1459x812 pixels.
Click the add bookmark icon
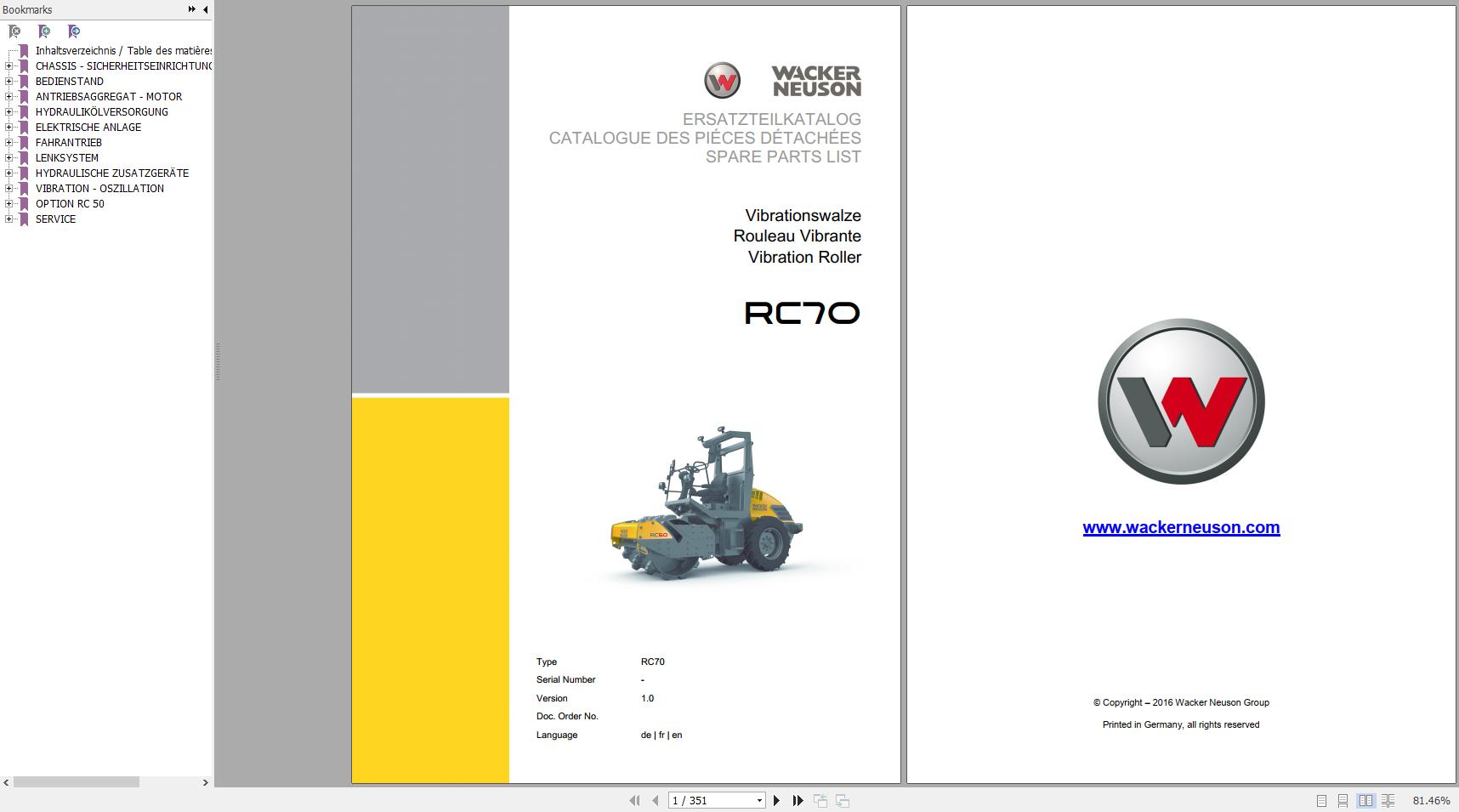(44, 31)
